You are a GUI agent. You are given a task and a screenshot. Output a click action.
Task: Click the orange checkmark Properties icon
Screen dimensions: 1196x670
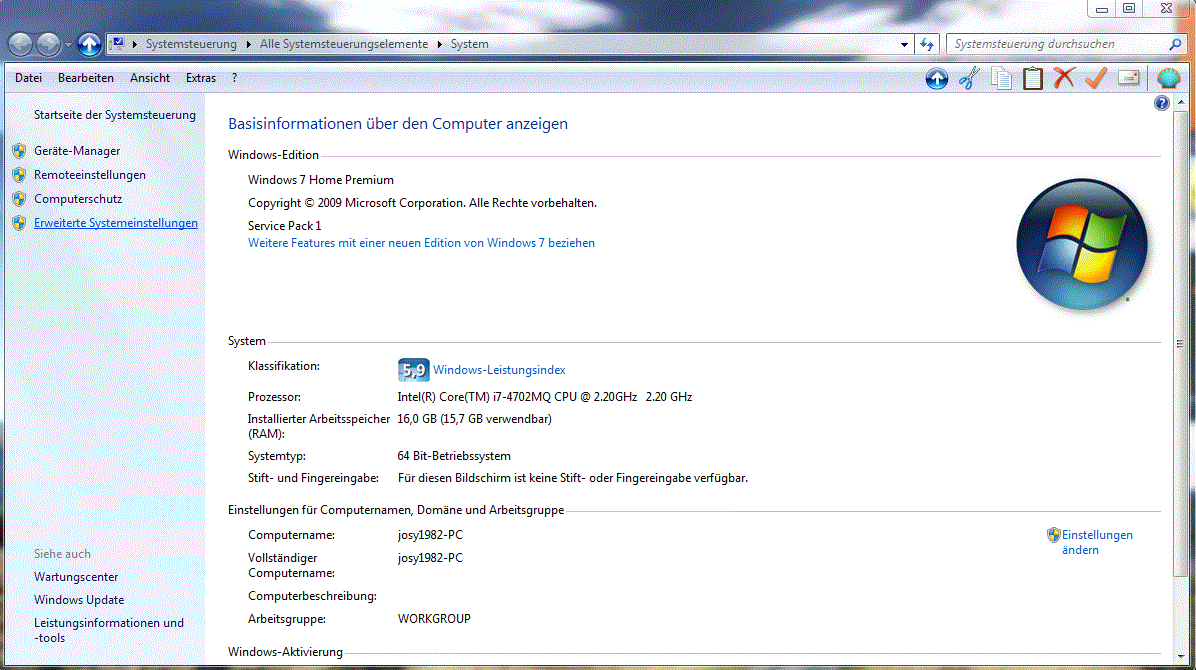(x=1096, y=77)
